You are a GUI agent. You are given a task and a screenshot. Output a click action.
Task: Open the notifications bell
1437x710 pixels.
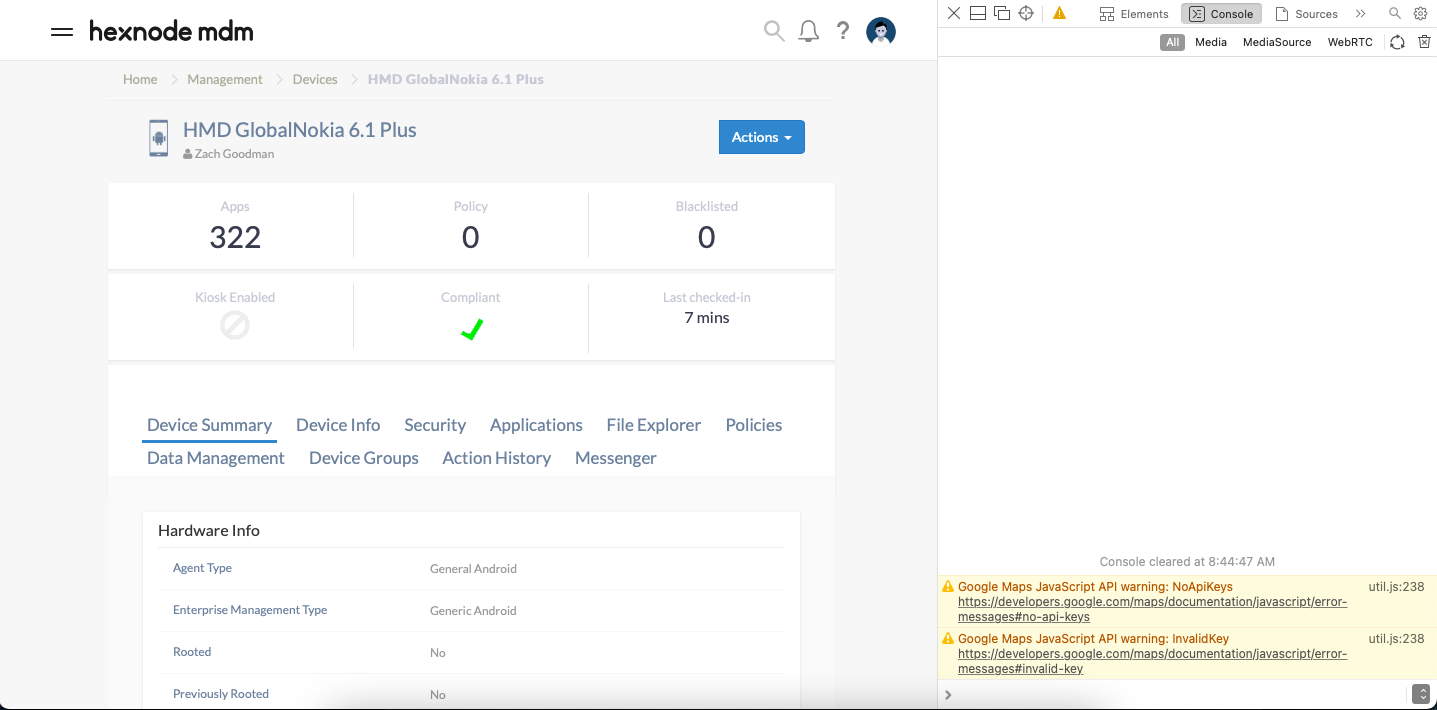coord(809,31)
